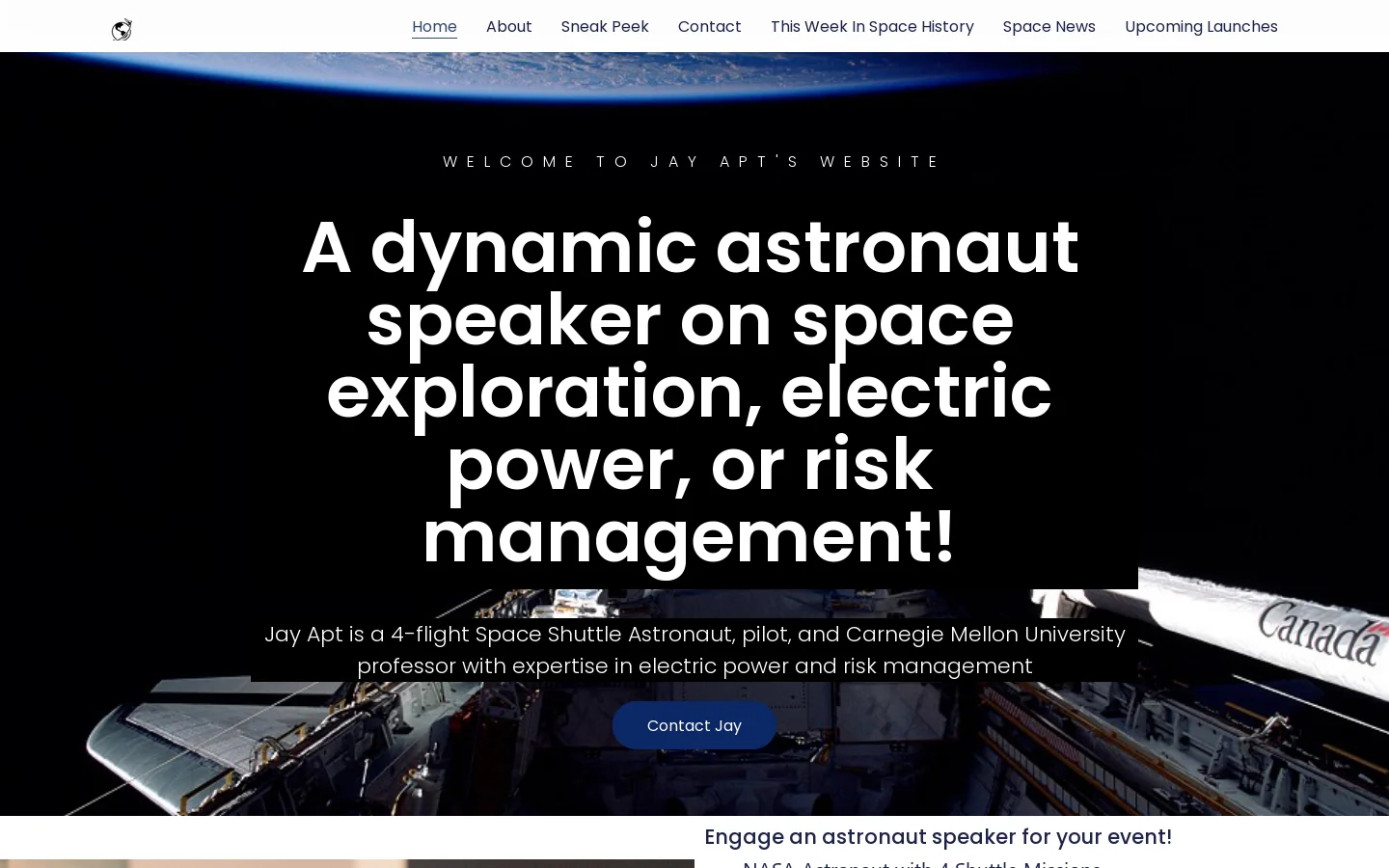This screenshot has height=868, width=1389.
Task: Navigate to the Contact page
Action: [710, 27]
